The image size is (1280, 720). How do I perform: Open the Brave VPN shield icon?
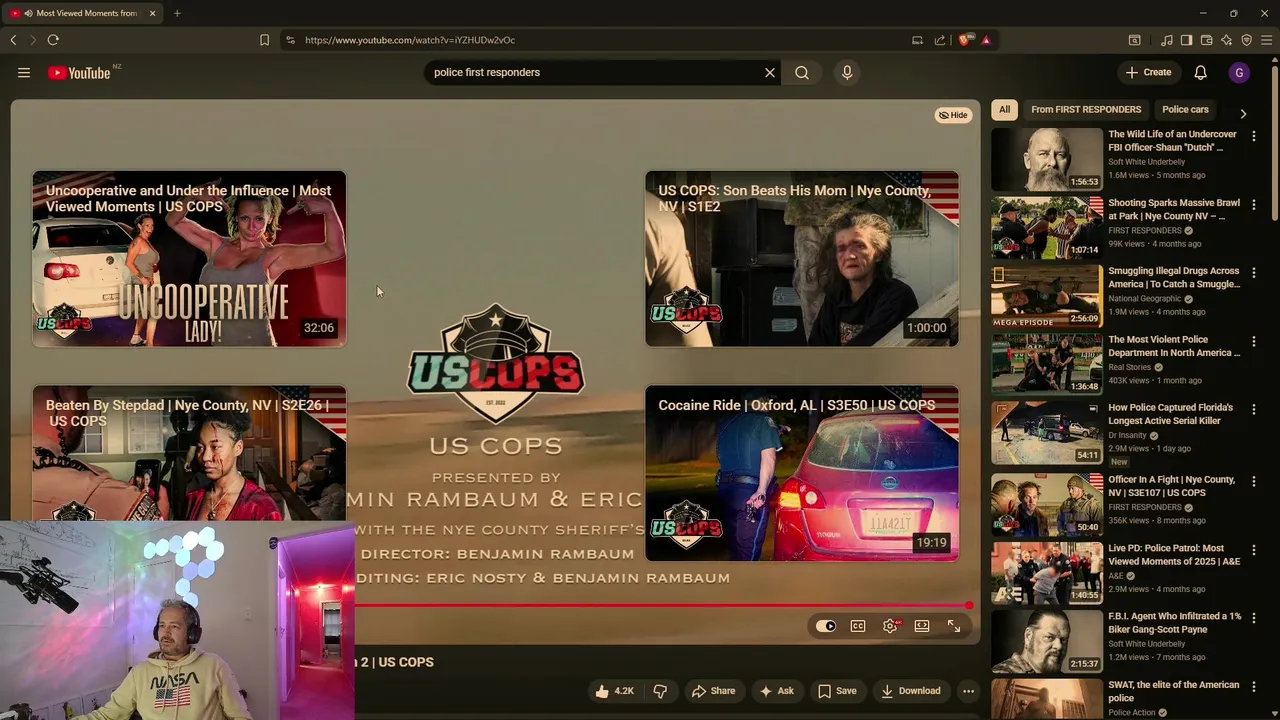(1247, 40)
